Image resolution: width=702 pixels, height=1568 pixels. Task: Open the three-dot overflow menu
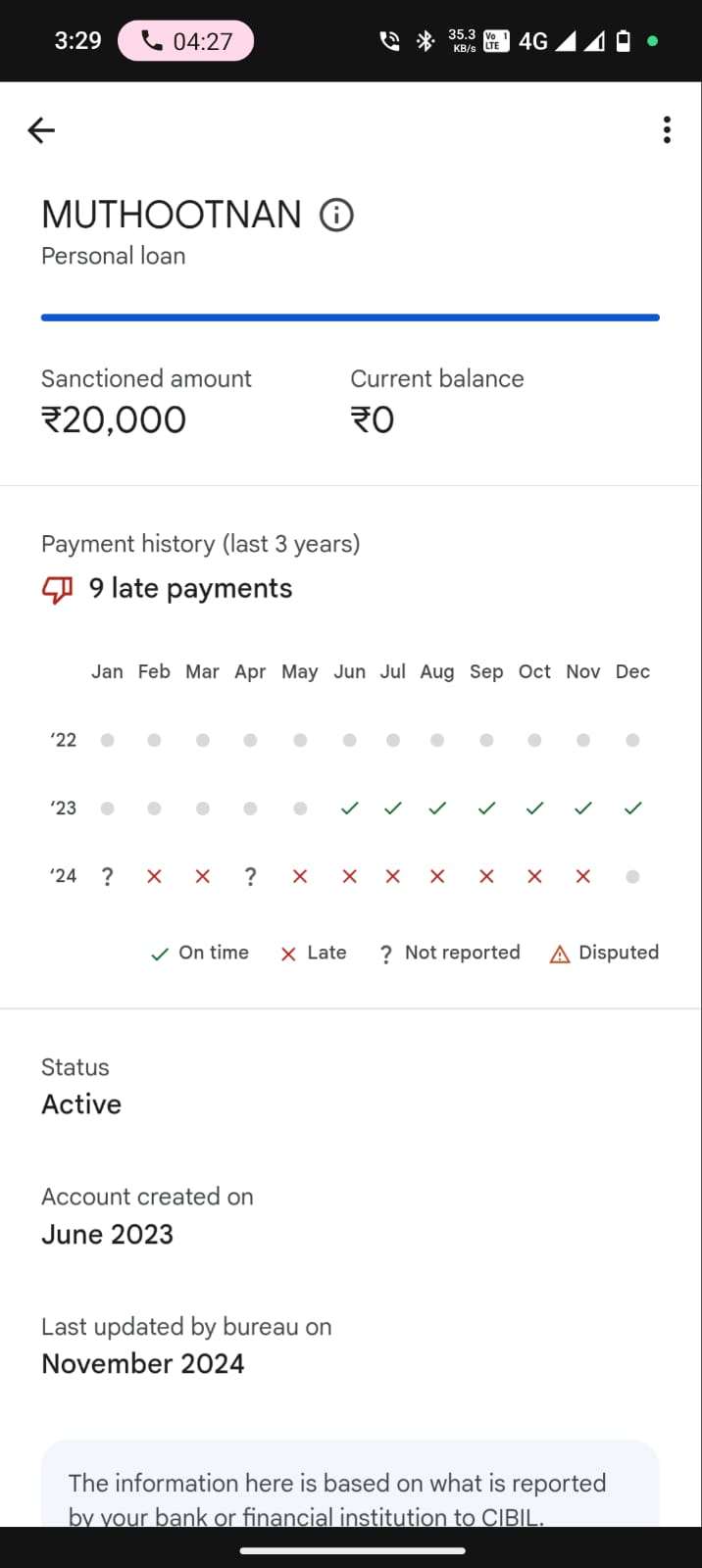(x=667, y=130)
